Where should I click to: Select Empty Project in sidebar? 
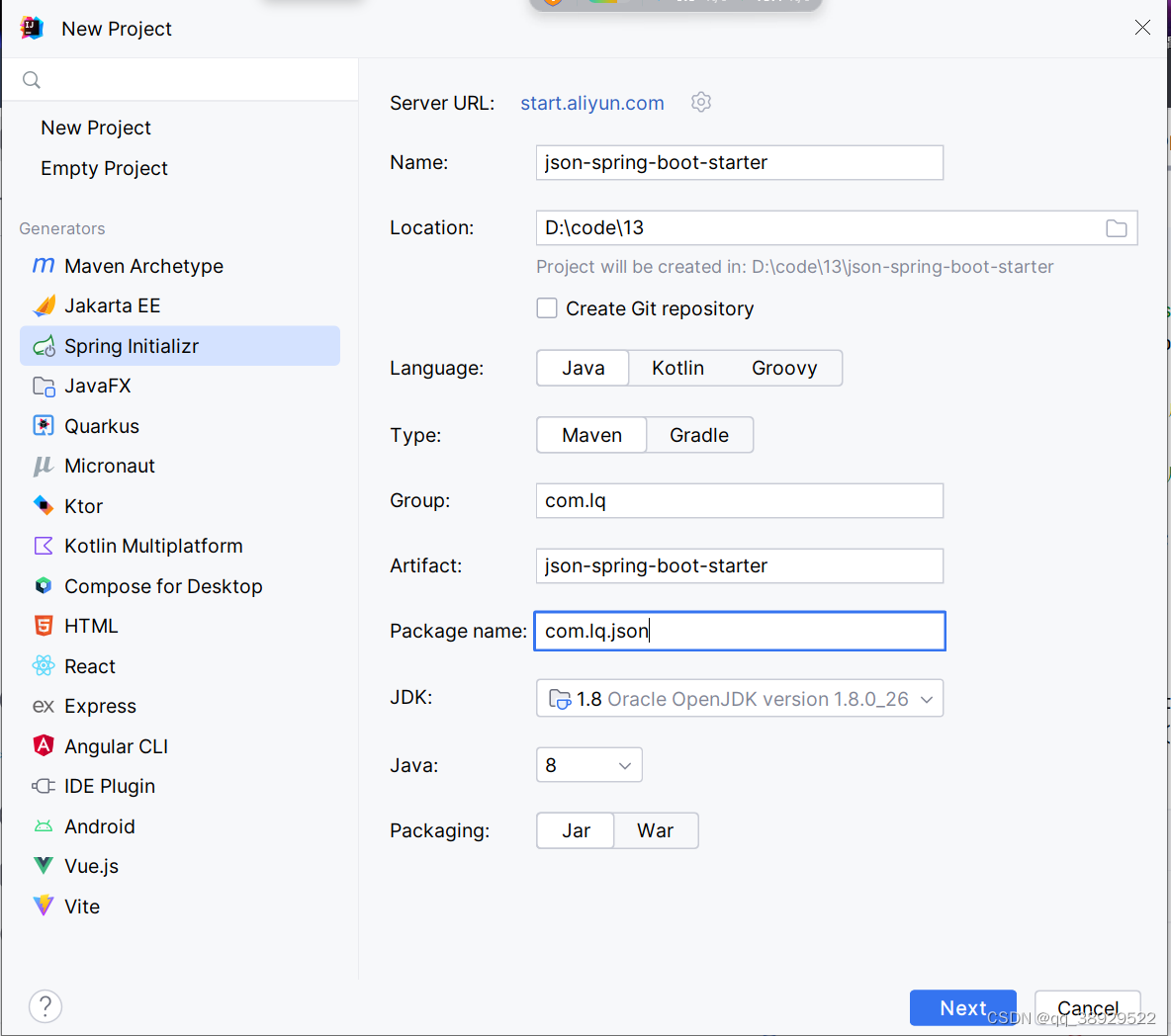click(x=104, y=168)
